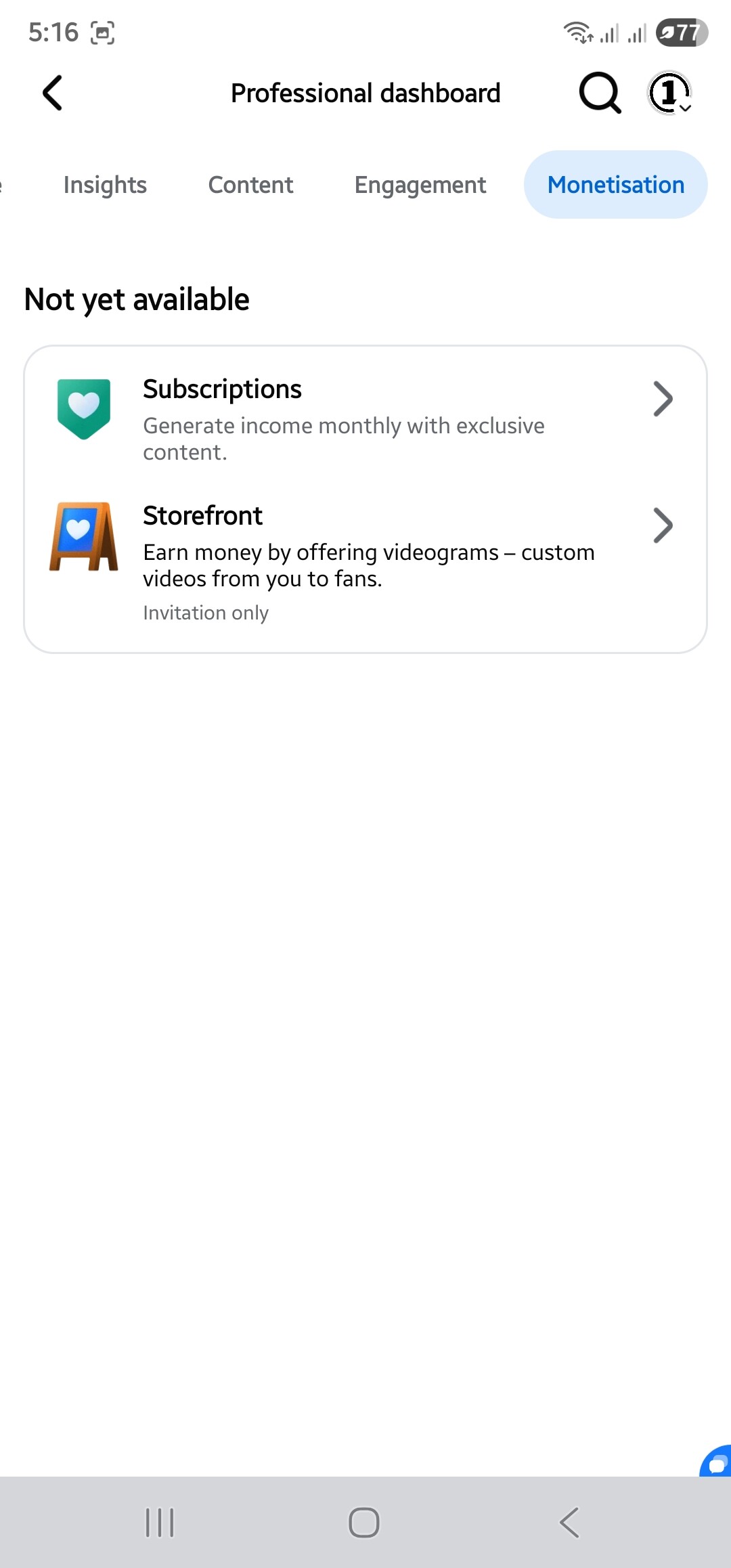This screenshot has width=731, height=1568.
Task: Expand Storefront using its chevron
Action: pos(663,525)
